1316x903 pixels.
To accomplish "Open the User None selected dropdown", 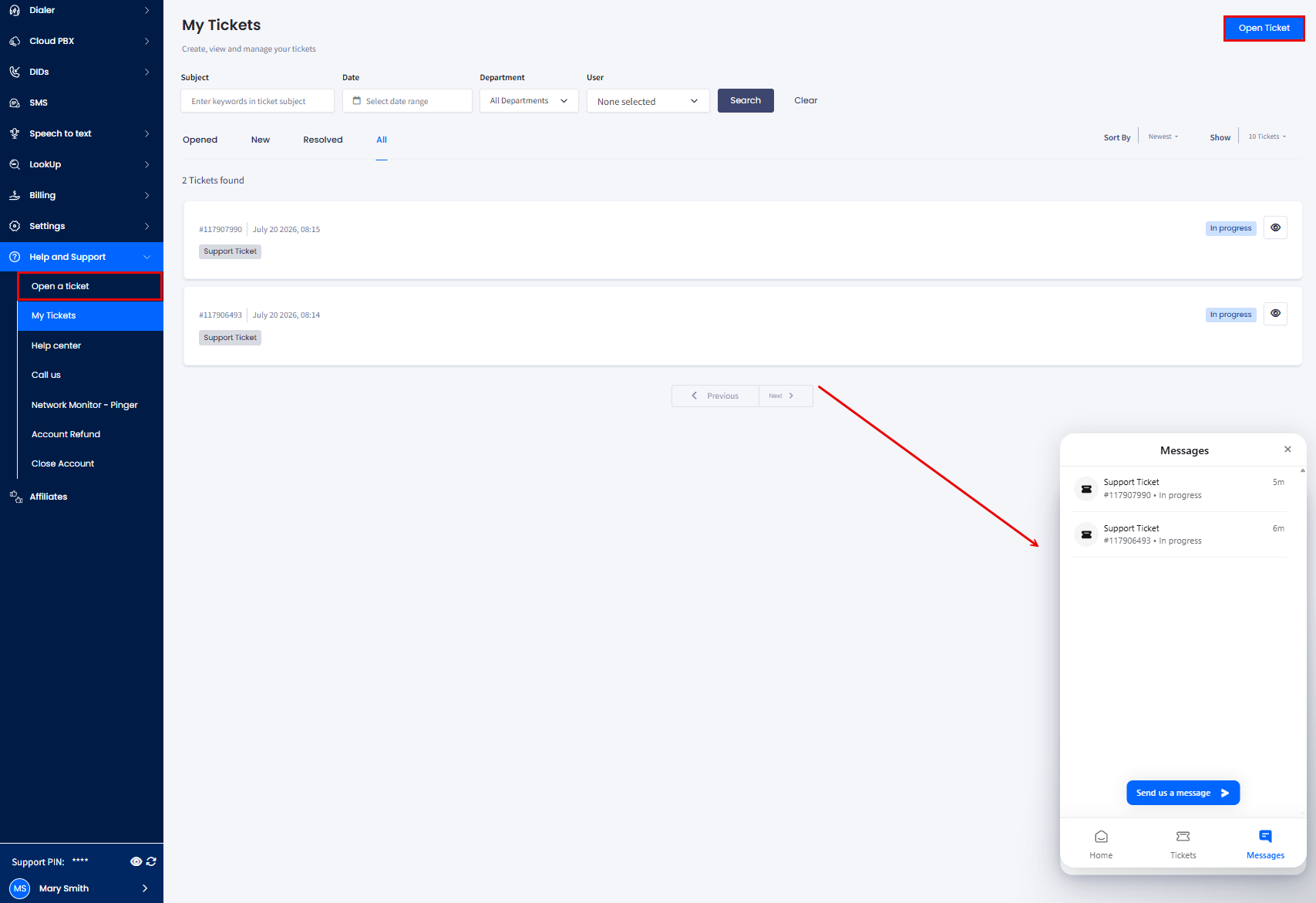I will [x=648, y=101].
